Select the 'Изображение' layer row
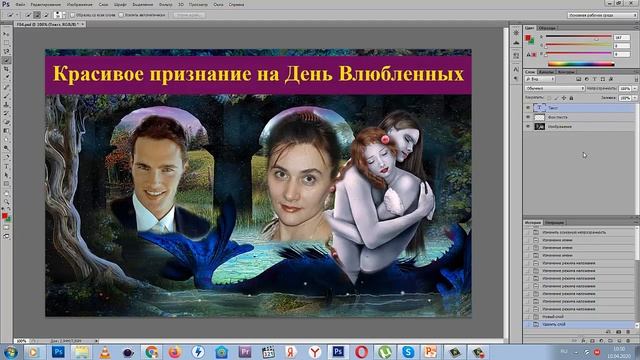The height and width of the screenshot is (360, 640). (580, 127)
